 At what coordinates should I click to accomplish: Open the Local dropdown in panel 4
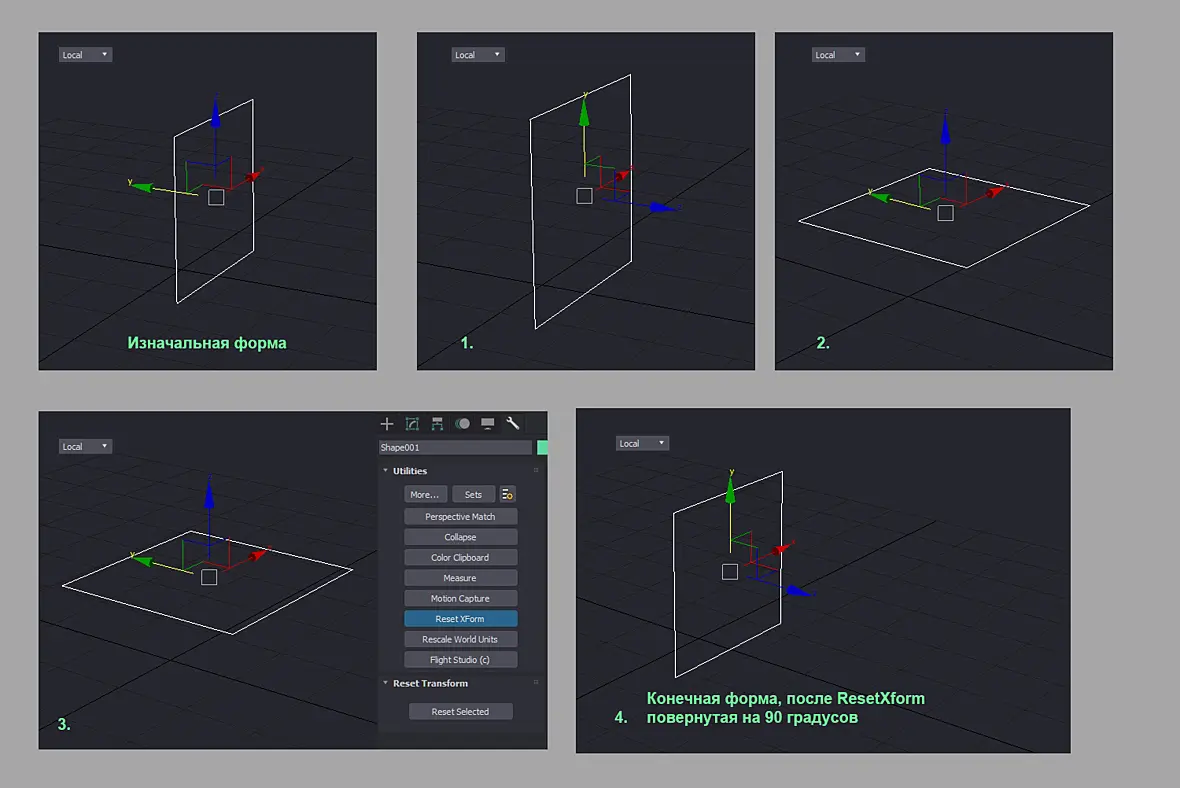[642, 443]
